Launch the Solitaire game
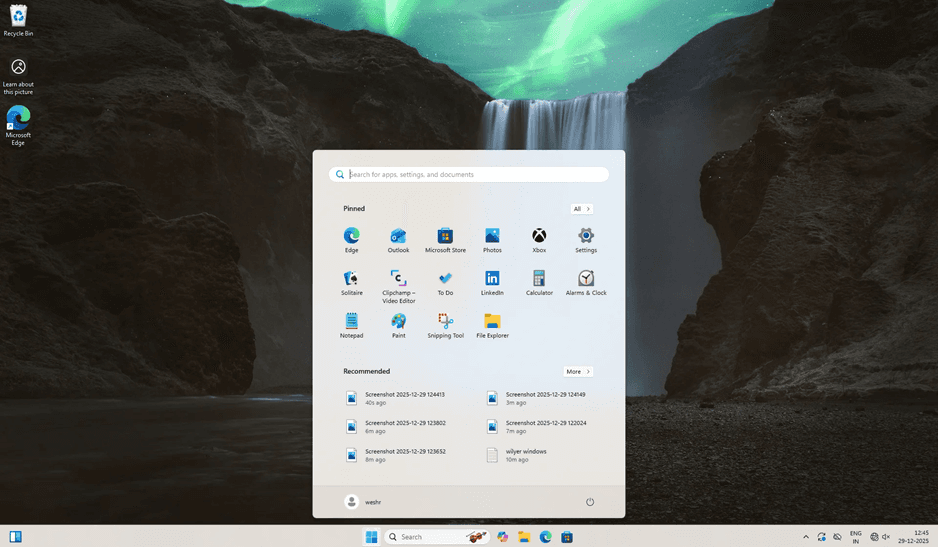 click(x=352, y=282)
